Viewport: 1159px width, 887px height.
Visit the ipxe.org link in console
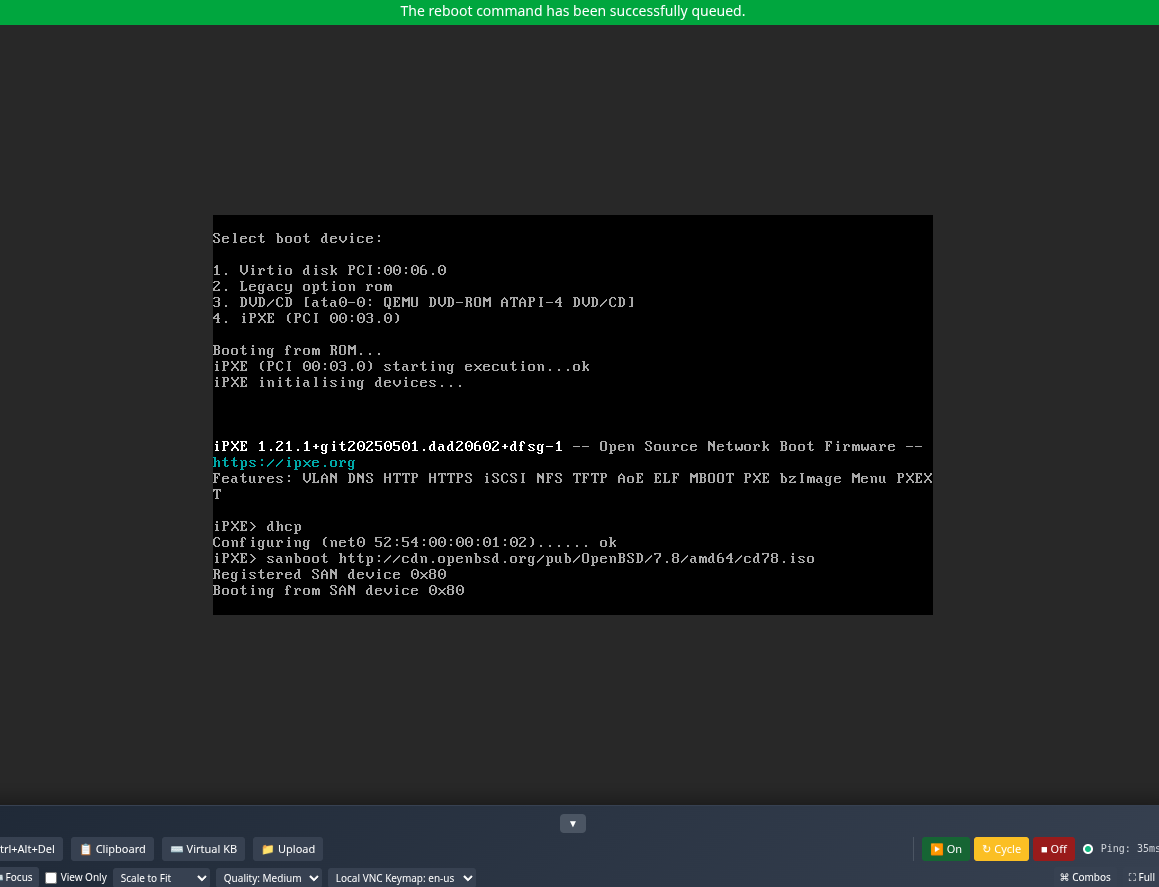(x=284, y=462)
